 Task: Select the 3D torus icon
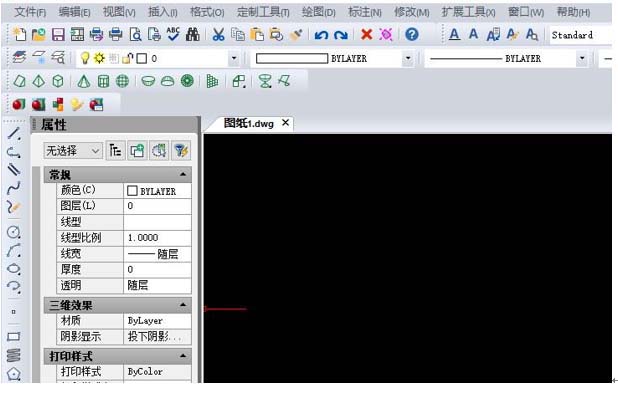187,81
